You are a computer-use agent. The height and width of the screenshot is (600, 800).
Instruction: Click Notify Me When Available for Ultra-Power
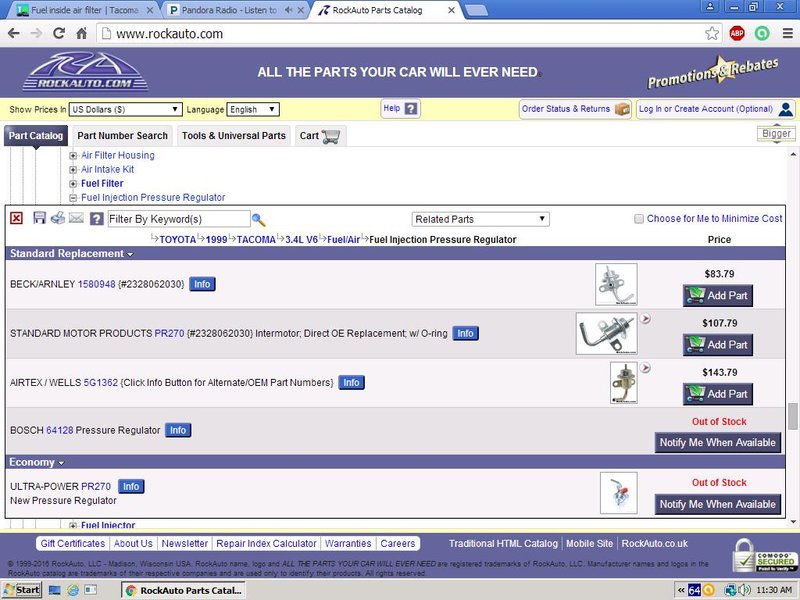coord(718,504)
